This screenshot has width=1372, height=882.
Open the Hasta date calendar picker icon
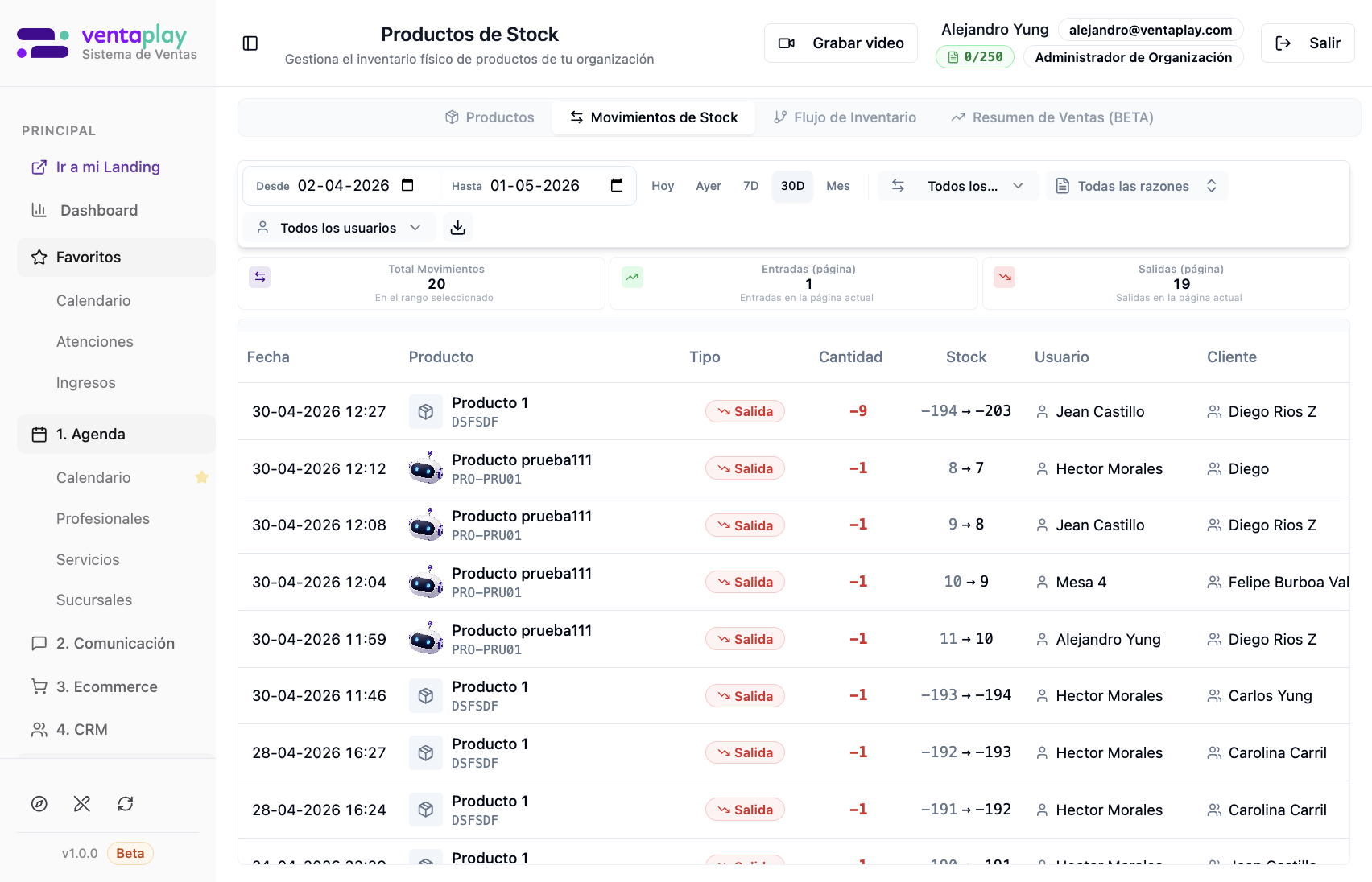click(617, 185)
